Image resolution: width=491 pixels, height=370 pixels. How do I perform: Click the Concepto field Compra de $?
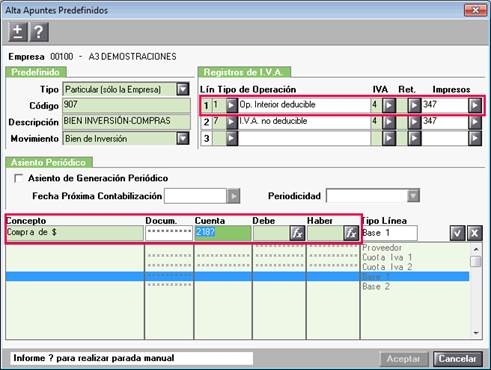[x=75, y=233]
